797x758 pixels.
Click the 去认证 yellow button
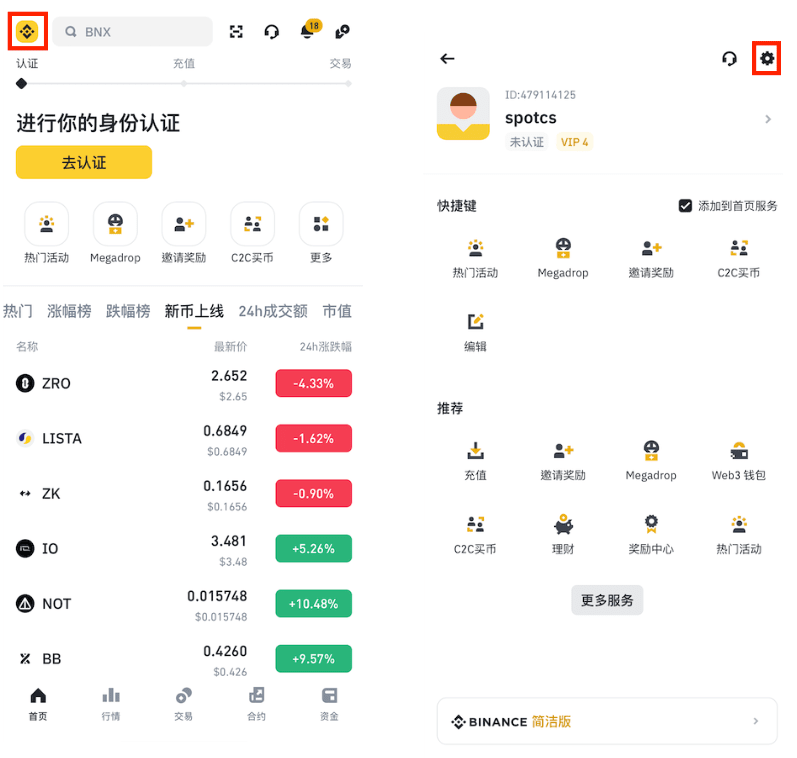pyautogui.click(x=84, y=162)
